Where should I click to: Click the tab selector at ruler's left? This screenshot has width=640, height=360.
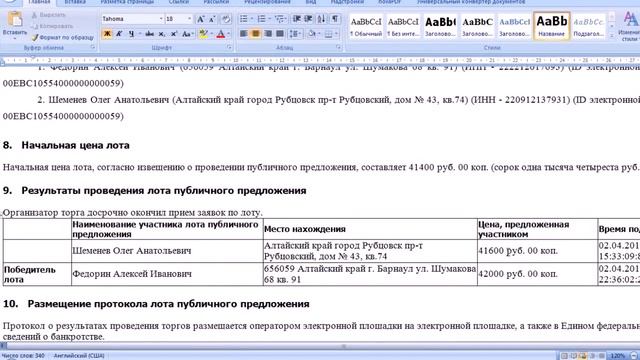(2, 62)
